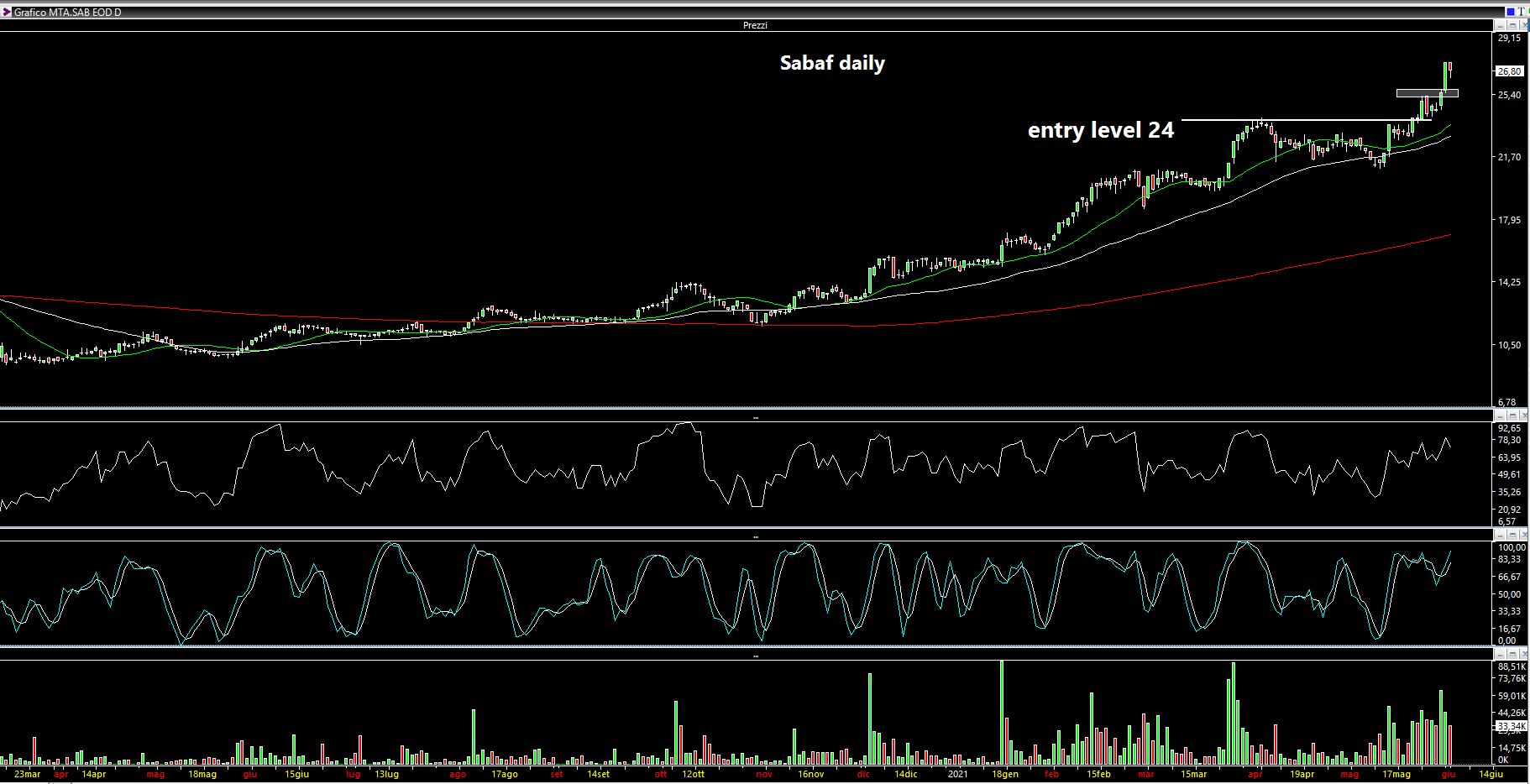Click the 21,70 price axis value
The height and width of the screenshot is (784, 1530).
pos(1509,157)
